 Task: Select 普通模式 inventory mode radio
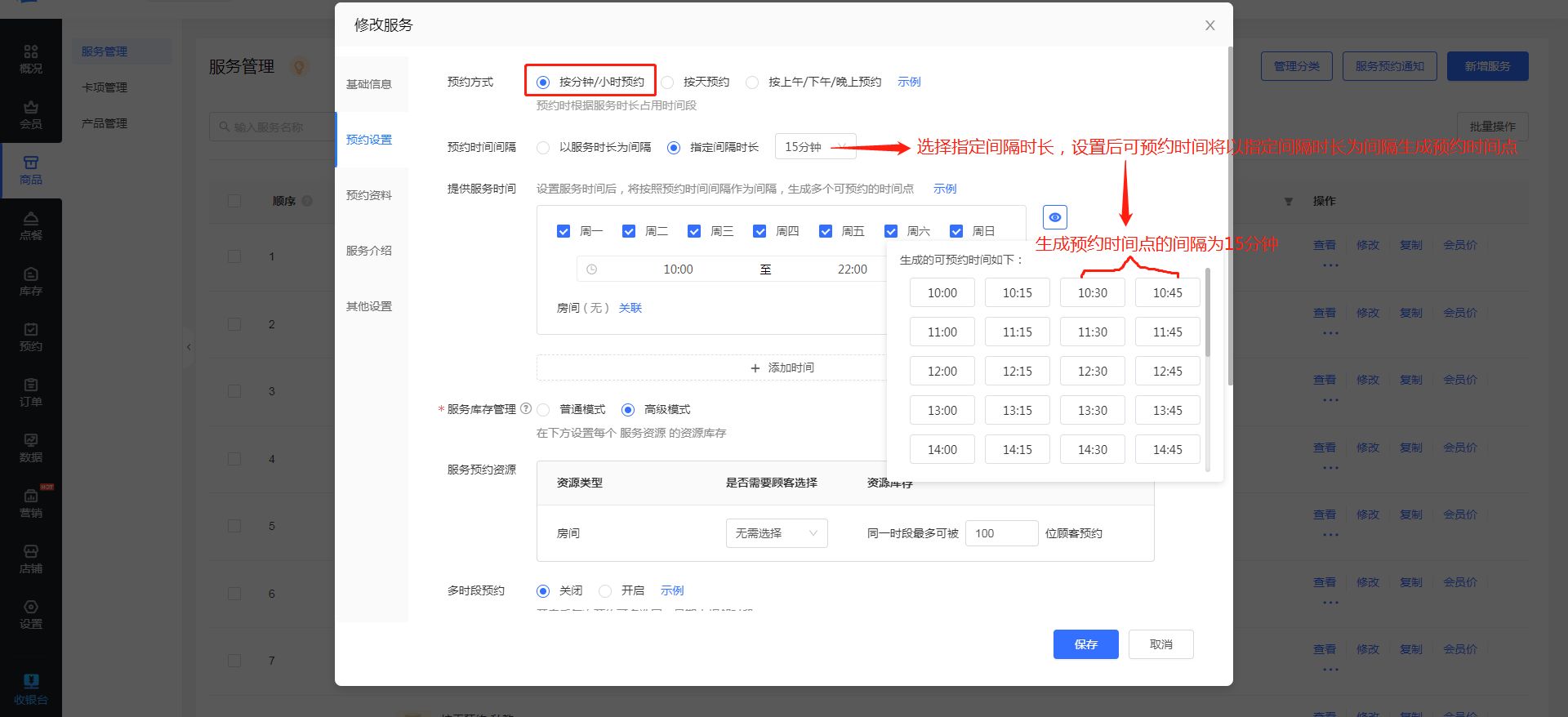click(x=543, y=410)
